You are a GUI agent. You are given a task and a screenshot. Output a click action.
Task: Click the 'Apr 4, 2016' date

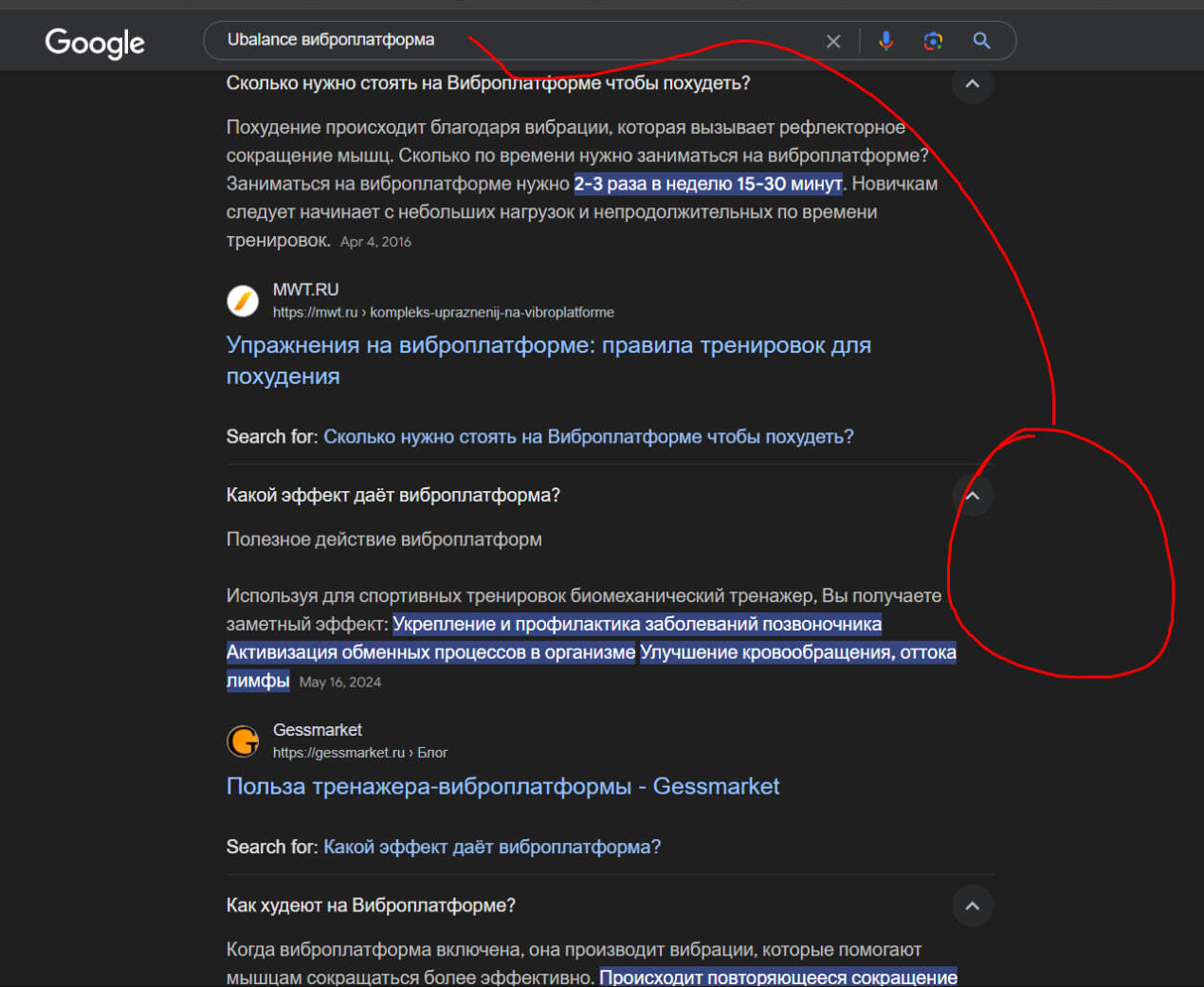pos(375,242)
